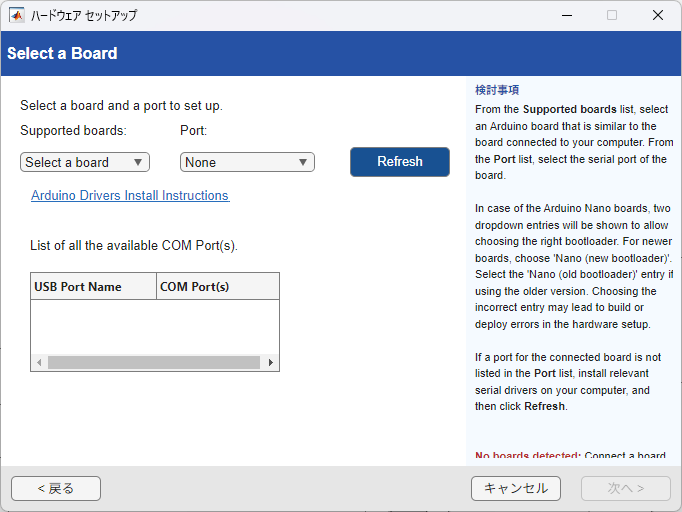Click the キャンセル cancel button

516,489
